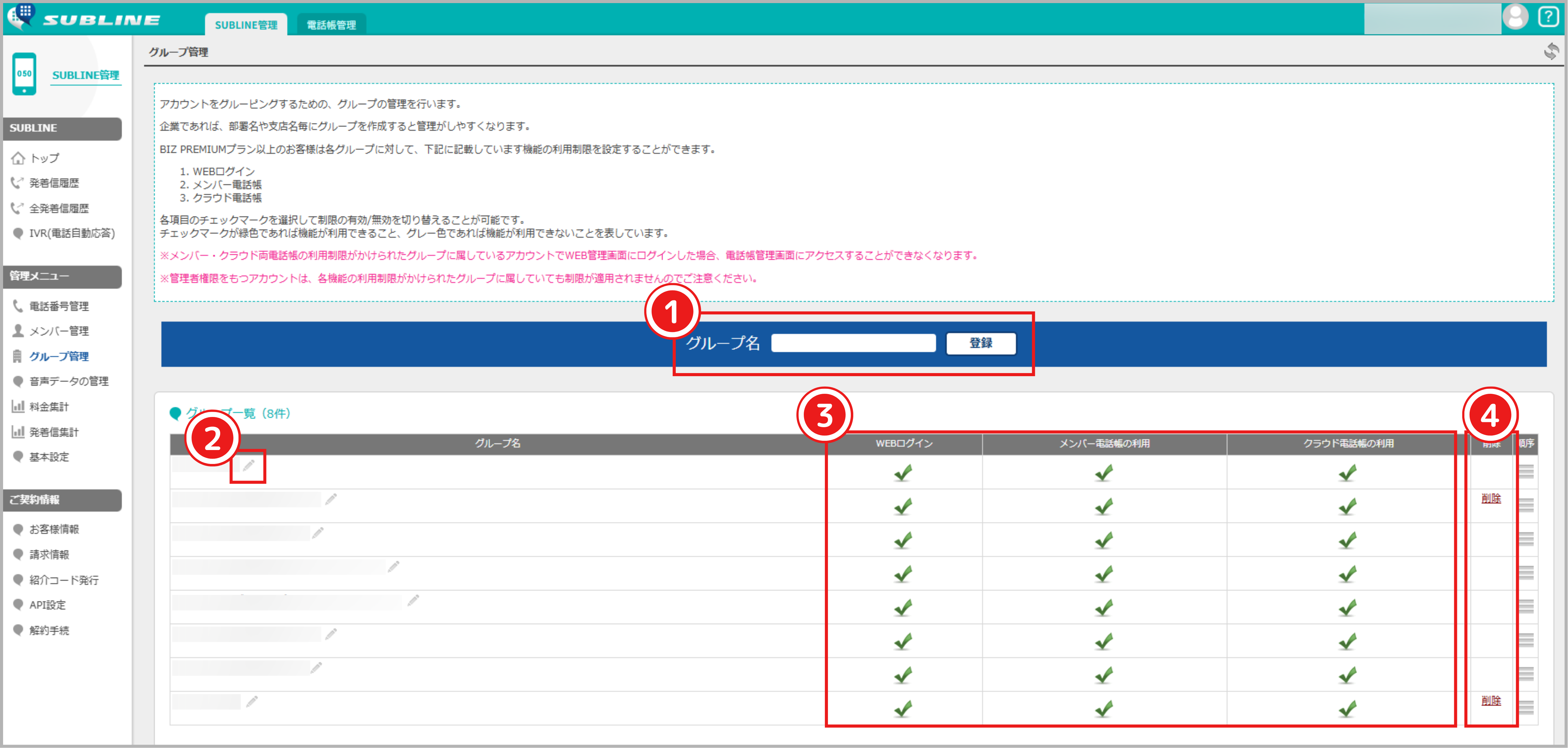1568x748 pixels.
Task: Toggle WEBログイン checkmark in first row
Action: [x=903, y=473]
